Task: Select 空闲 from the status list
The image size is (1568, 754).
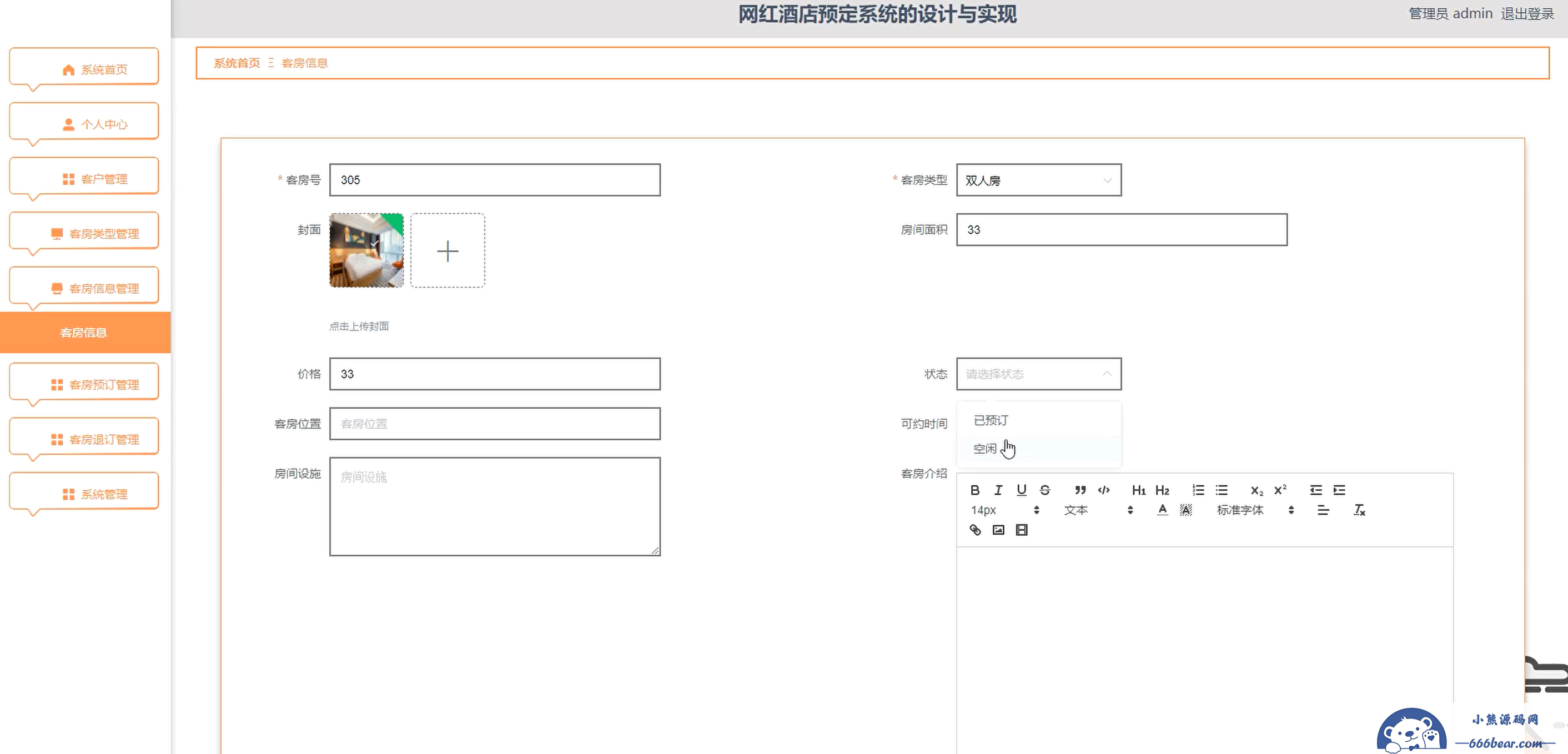Action: click(1038, 449)
